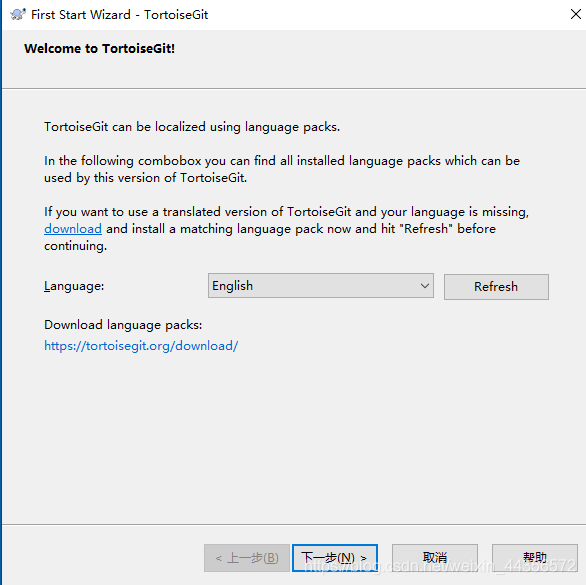Close the First Start Wizard window
586x585 pixels.
(x=576, y=14)
